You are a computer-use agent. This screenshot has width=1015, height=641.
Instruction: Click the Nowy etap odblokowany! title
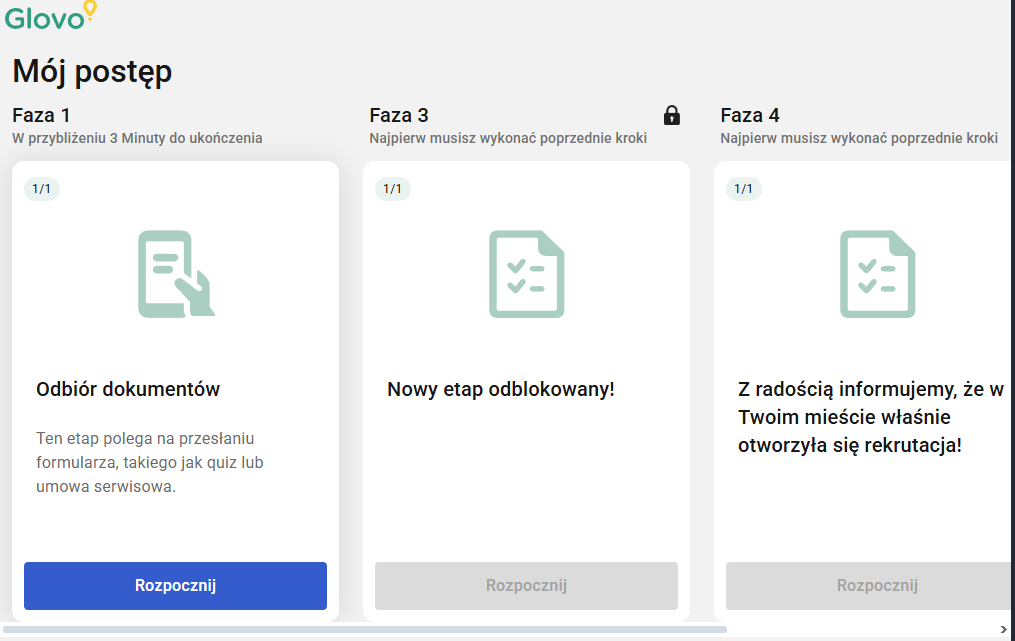click(500, 389)
